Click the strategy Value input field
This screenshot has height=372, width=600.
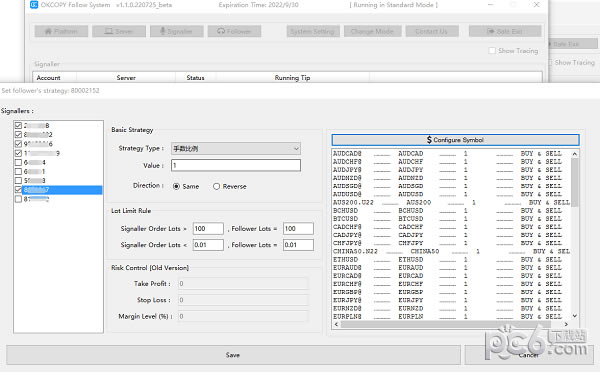click(x=236, y=165)
